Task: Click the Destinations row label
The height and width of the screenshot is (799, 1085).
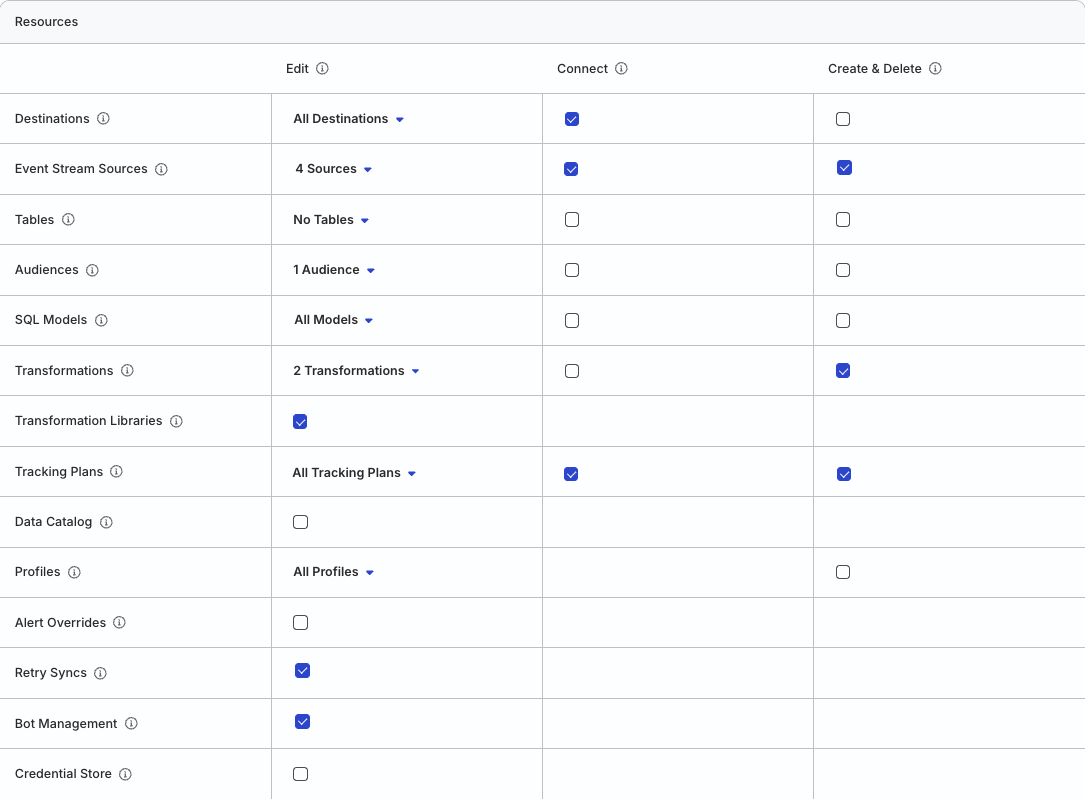Action: 52,118
